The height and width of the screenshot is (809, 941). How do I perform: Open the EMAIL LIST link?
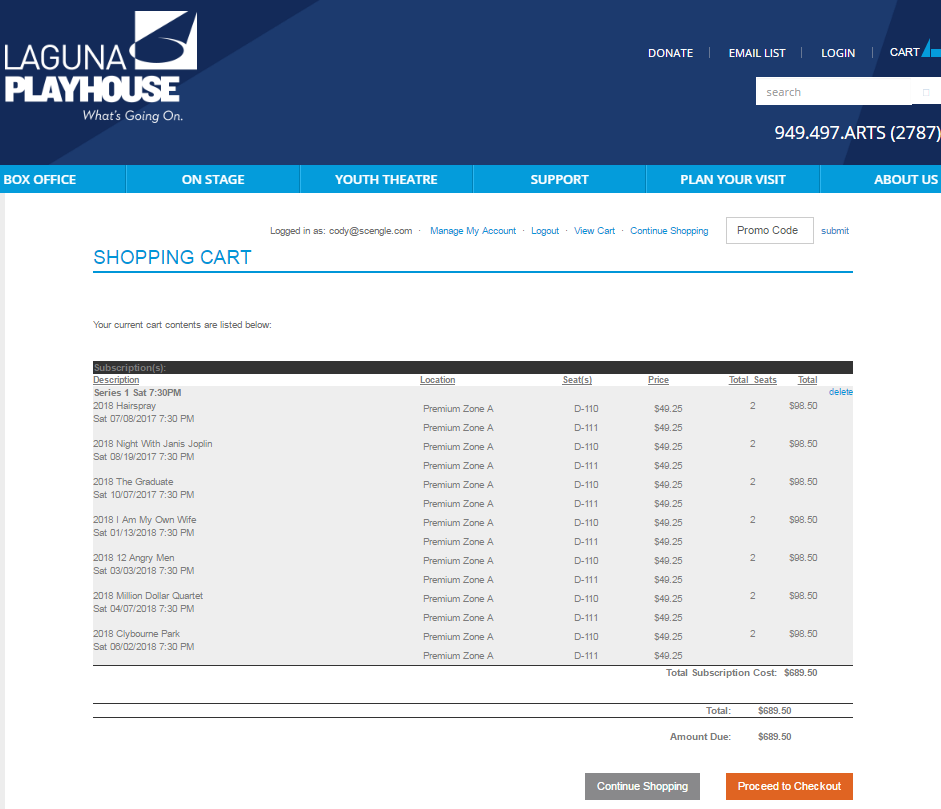(x=757, y=53)
